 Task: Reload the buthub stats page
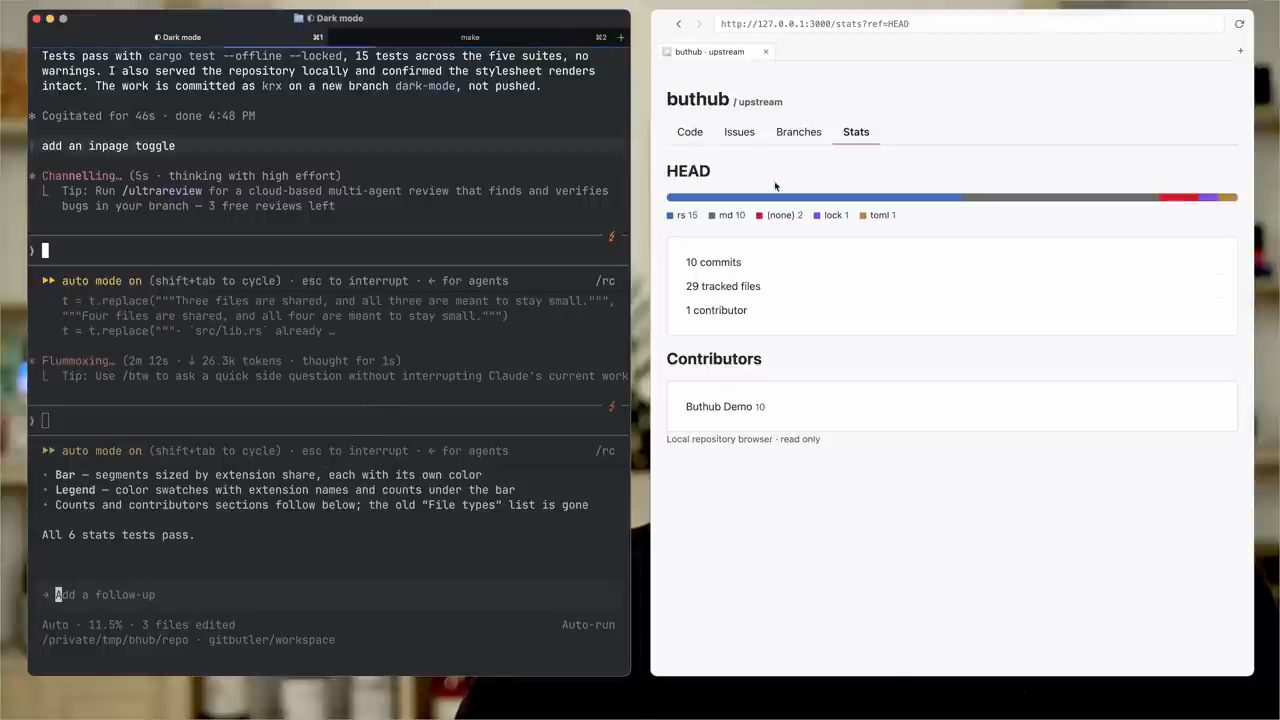pos(1239,24)
